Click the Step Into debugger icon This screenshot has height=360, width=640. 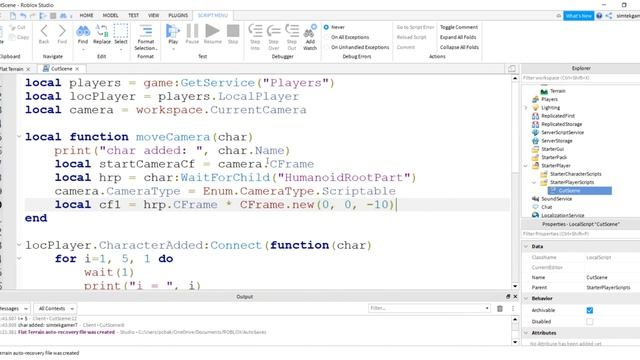(x=255, y=31)
